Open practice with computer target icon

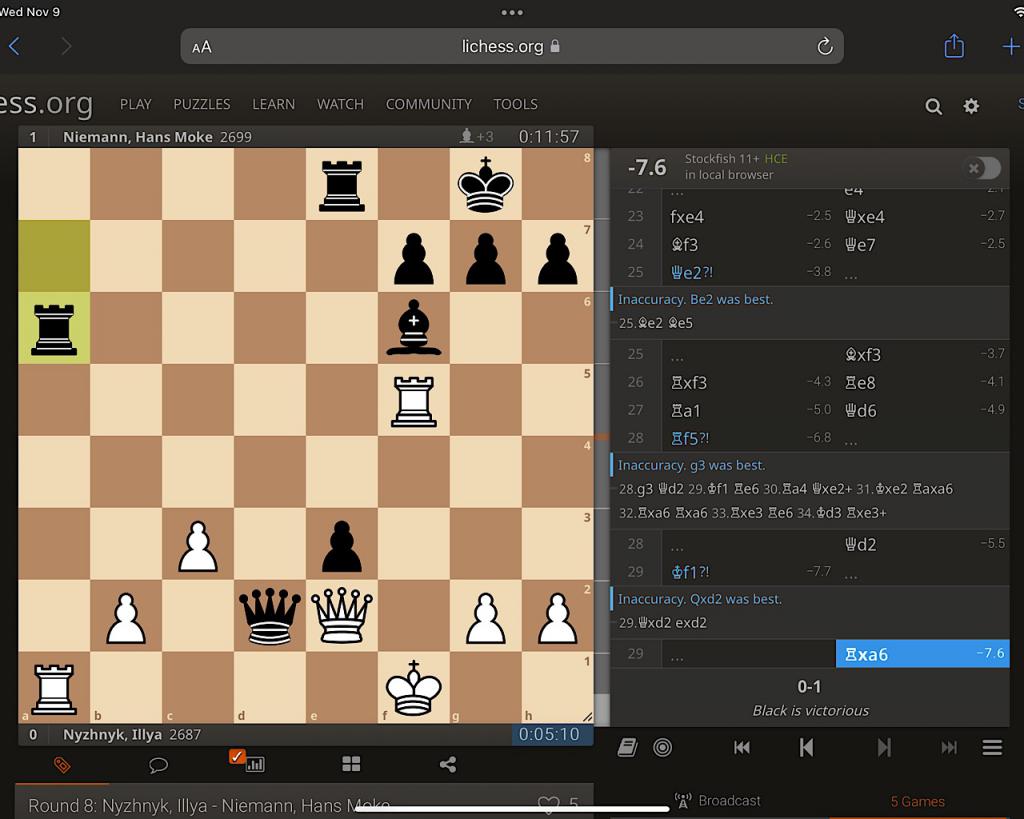662,747
